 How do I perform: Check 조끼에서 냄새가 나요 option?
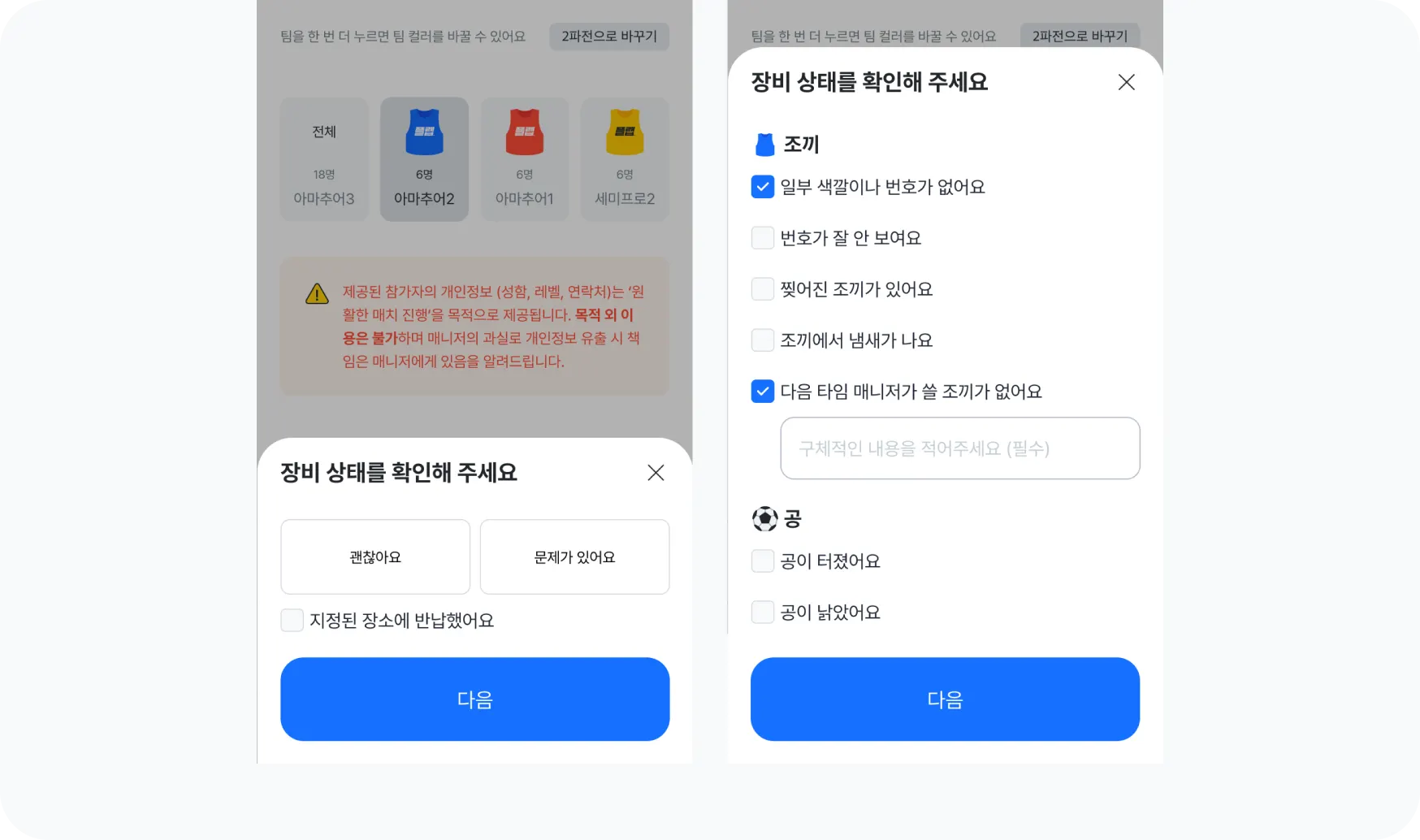(762, 340)
